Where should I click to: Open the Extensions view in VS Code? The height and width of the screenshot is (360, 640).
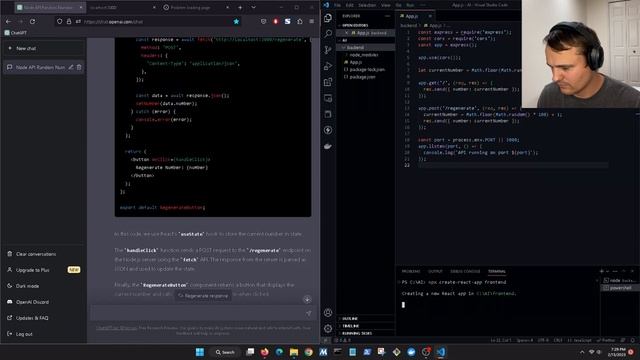pos(328,82)
